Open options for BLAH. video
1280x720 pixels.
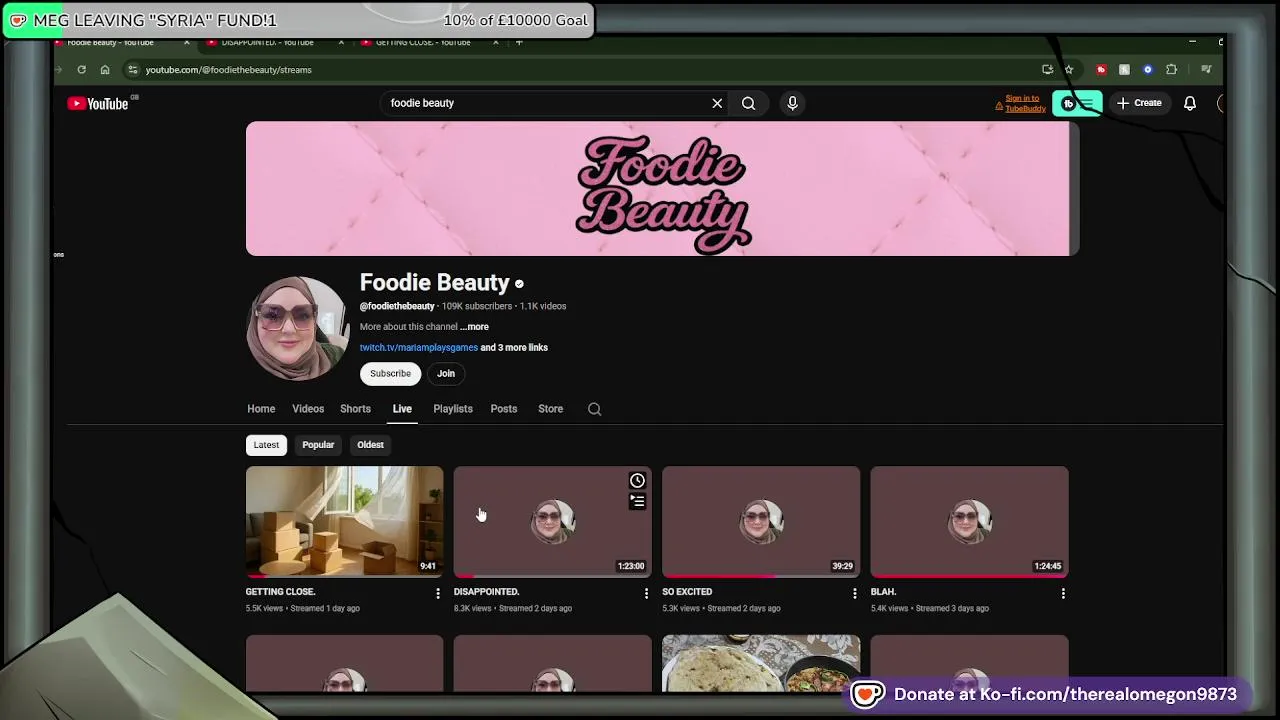[1063, 593]
